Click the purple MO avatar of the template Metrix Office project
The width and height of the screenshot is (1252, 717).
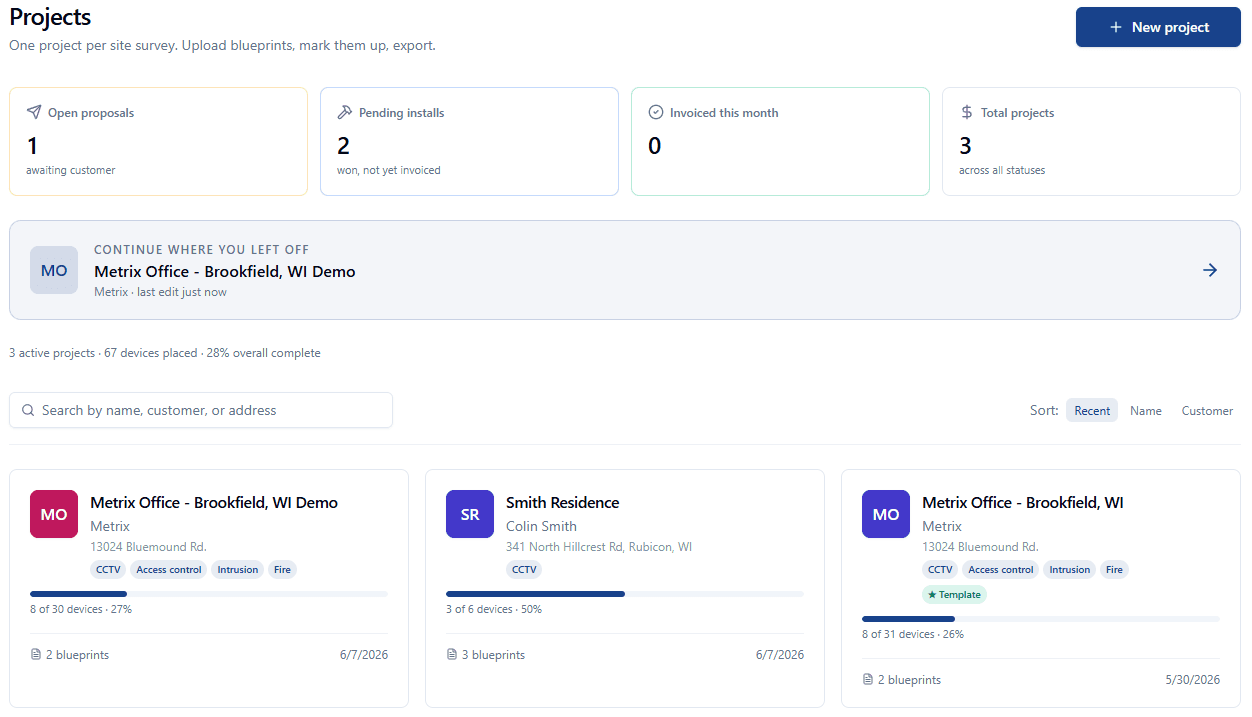[886, 514]
